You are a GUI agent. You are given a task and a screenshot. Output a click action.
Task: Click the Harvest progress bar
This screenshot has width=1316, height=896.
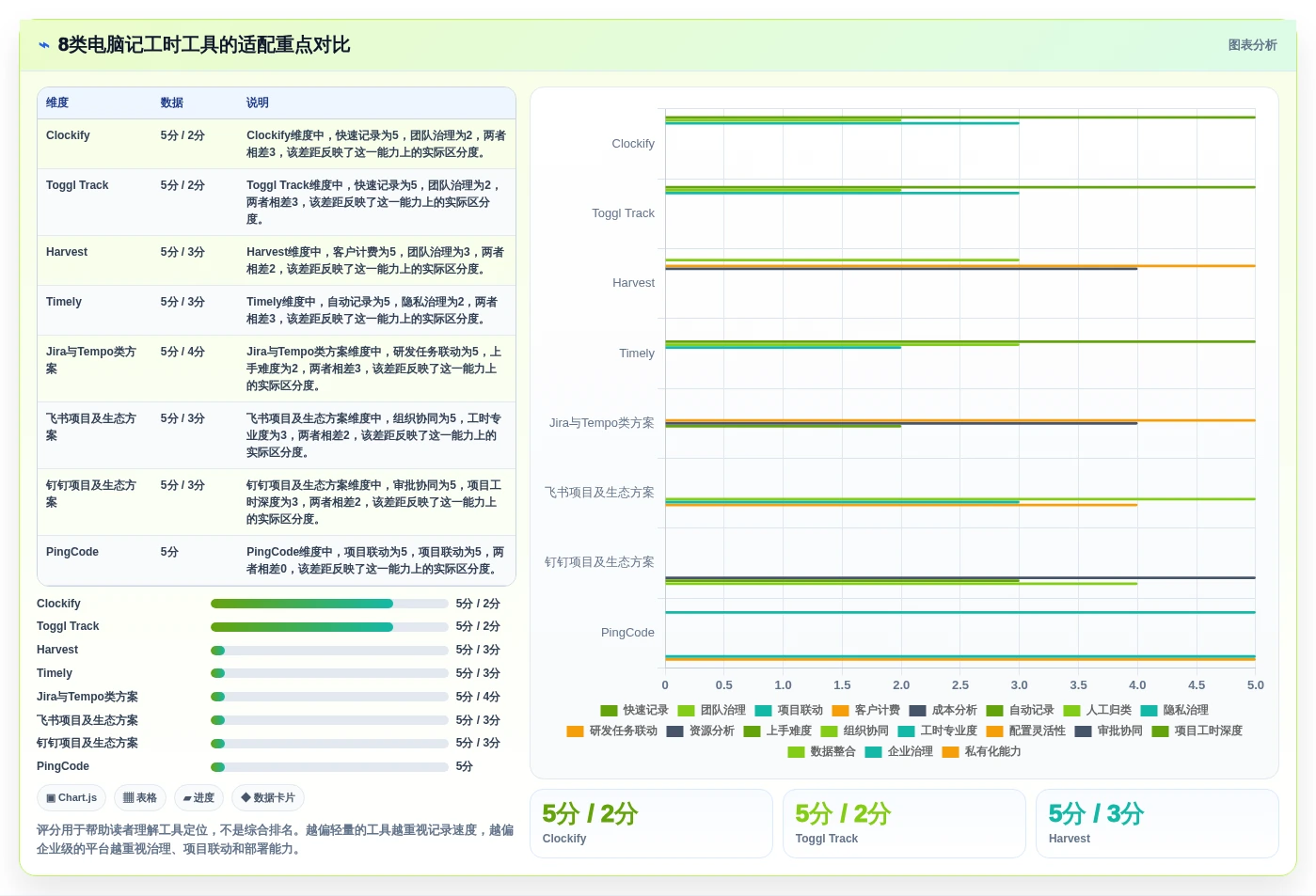point(329,651)
